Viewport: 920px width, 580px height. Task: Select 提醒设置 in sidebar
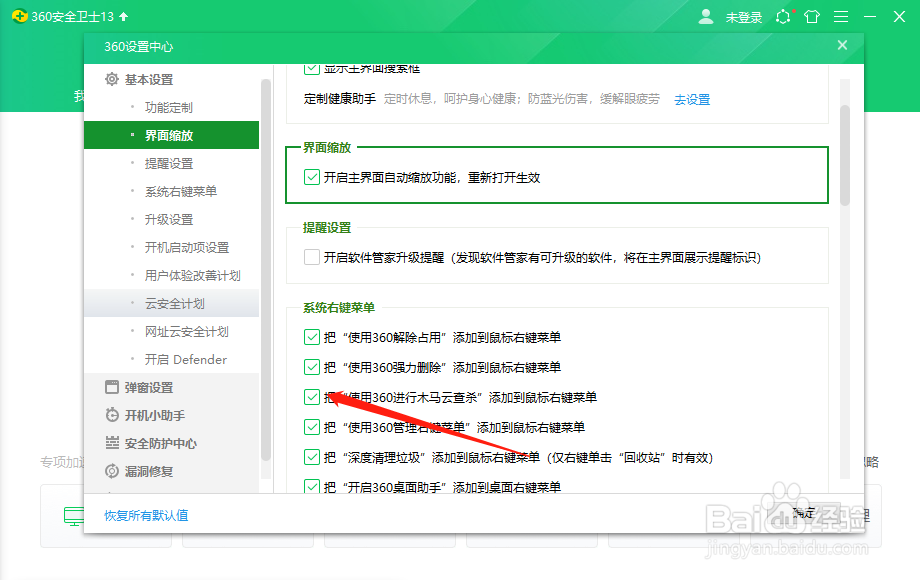171,163
